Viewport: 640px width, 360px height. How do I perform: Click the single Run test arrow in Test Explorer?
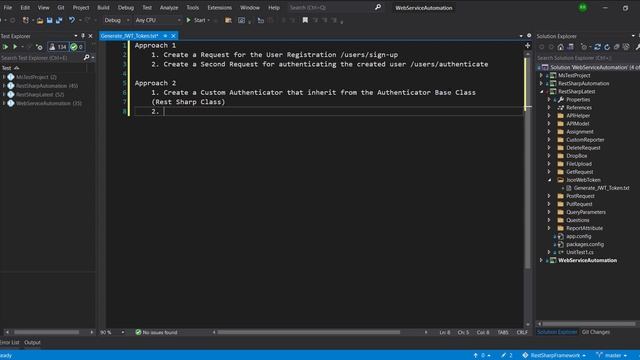point(15,47)
